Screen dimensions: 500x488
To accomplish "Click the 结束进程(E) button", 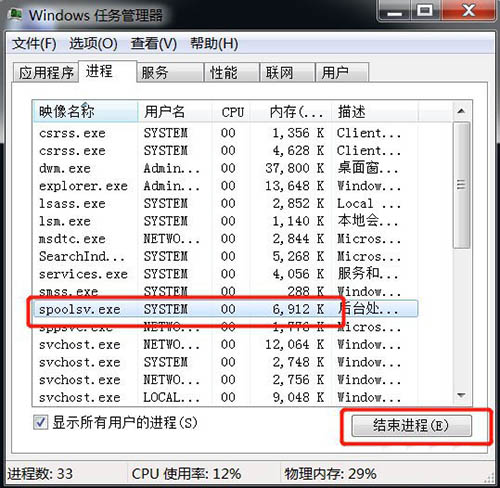I will pyautogui.click(x=412, y=426).
